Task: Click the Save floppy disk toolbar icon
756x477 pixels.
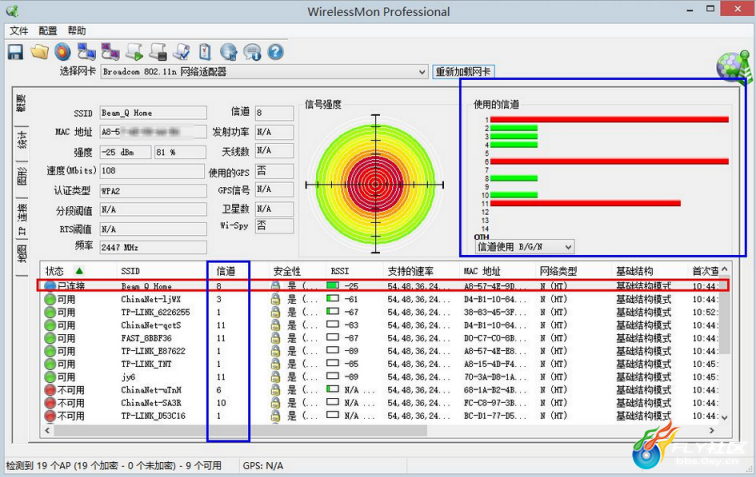Action: 15,52
